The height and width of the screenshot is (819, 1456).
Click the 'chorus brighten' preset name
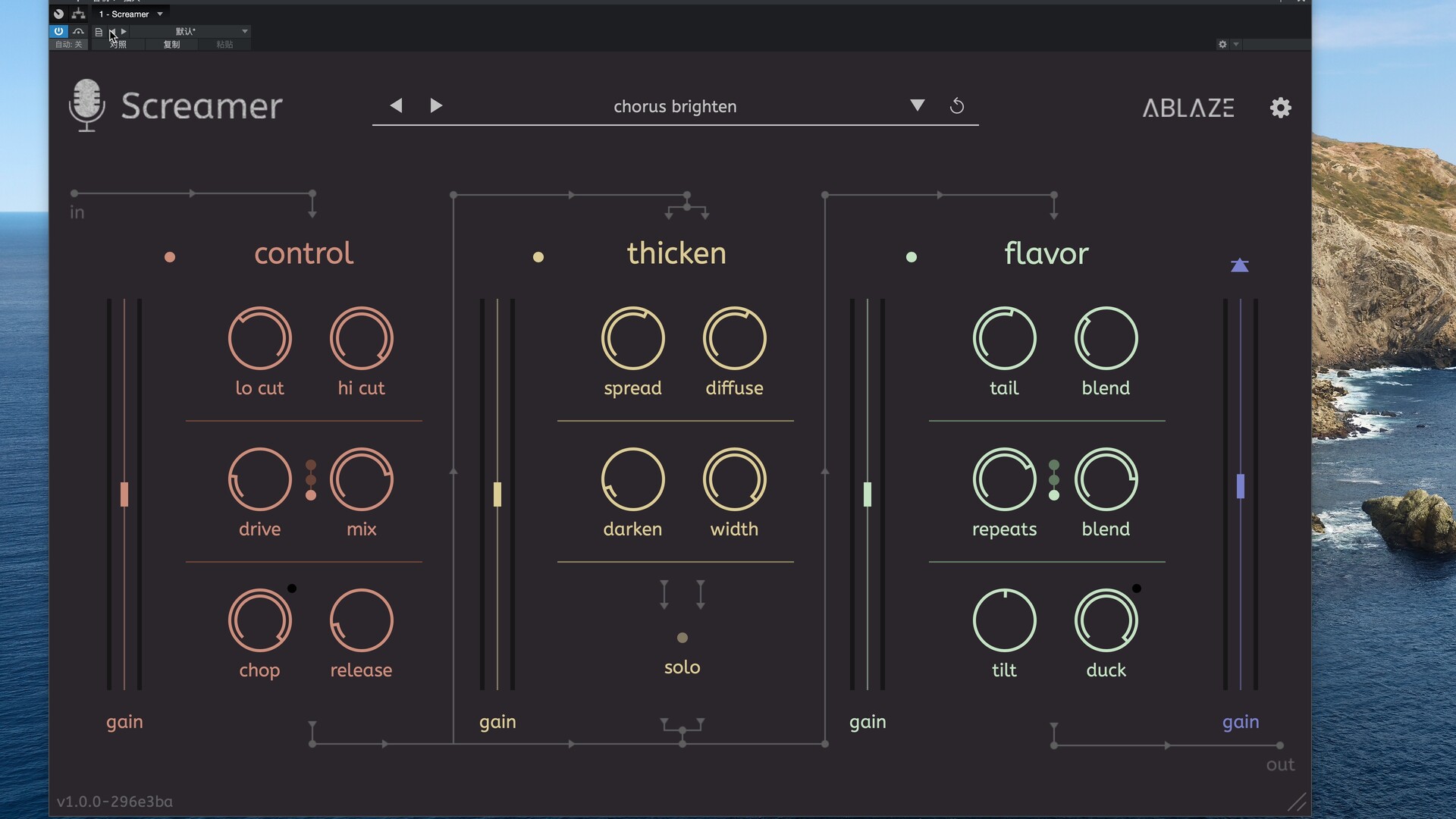click(675, 107)
